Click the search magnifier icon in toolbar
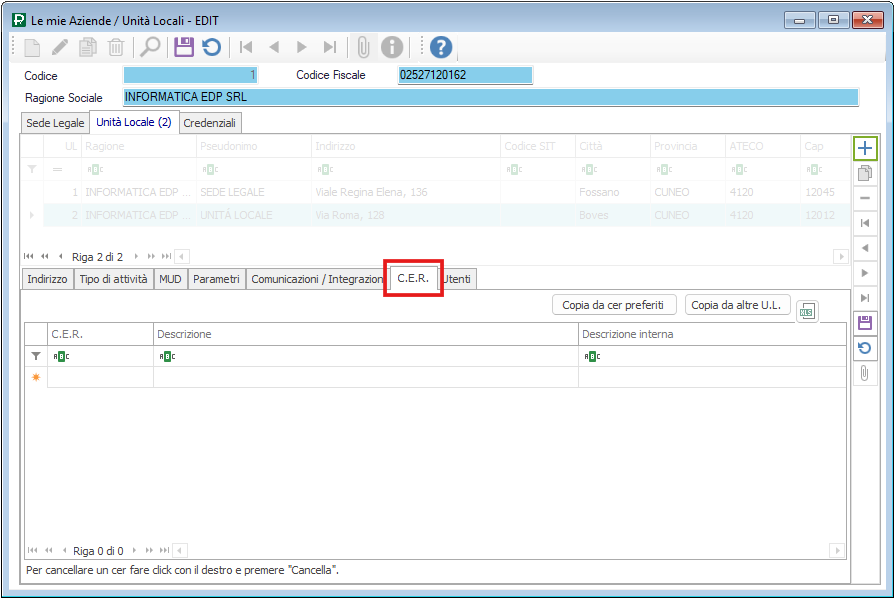The height and width of the screenshot is (600, 896). [x=150, y=47]
